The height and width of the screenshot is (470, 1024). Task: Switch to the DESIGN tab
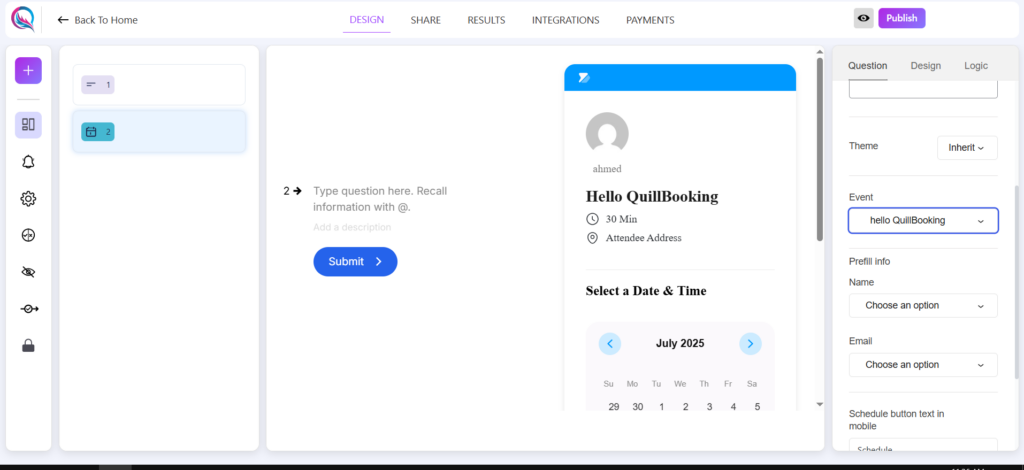pyautogui.click(x=366, y=20)
